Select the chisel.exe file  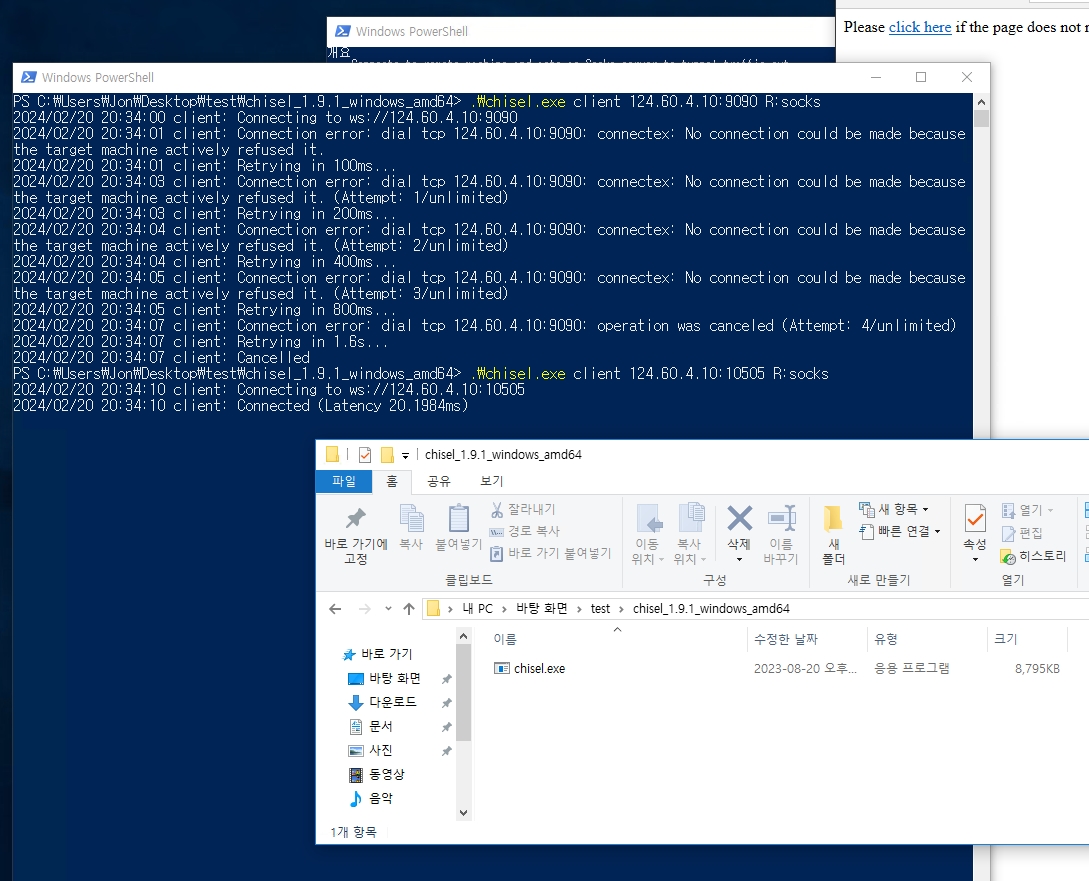[539, 668]
